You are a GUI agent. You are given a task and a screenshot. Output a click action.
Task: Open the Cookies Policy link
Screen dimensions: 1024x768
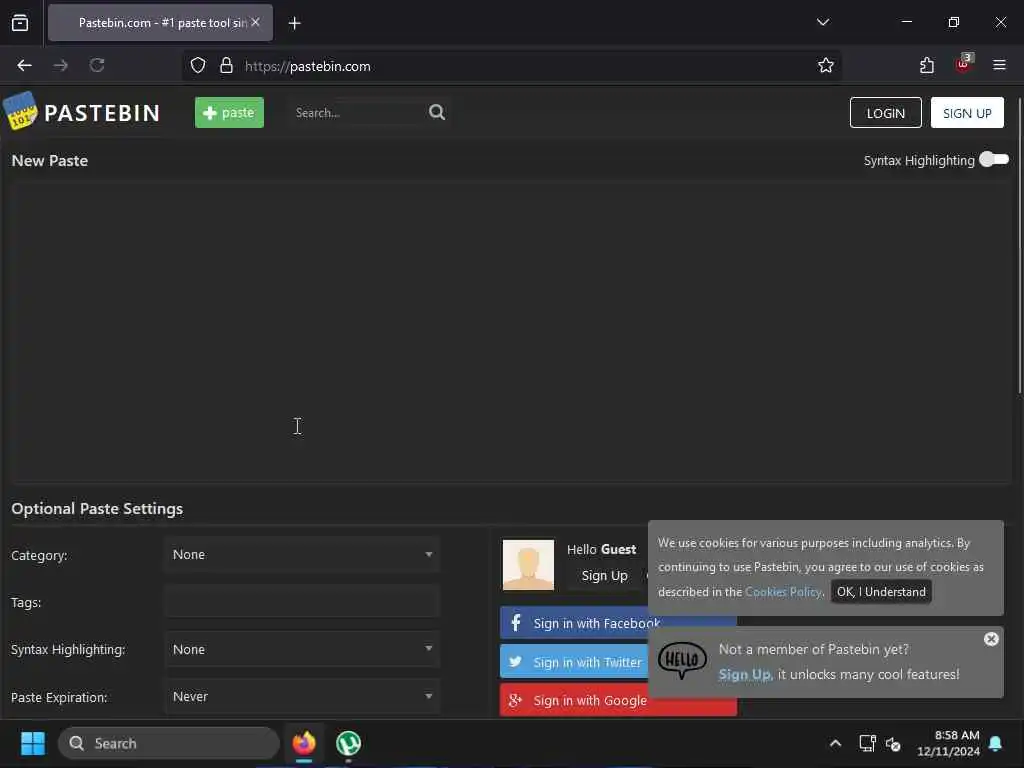click(783, 592)
